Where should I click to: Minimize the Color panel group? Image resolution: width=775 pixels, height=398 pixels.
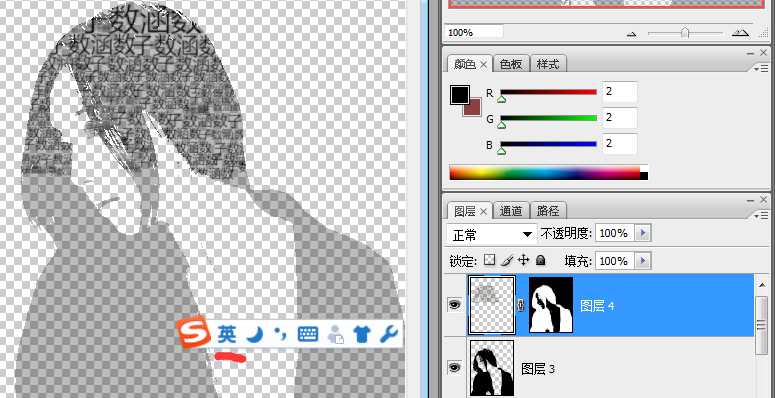(x=750, y=53)
